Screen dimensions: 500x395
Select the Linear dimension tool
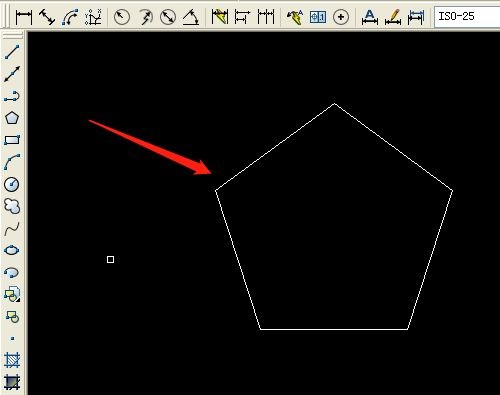pyautogui.click(x=24, y=17)
